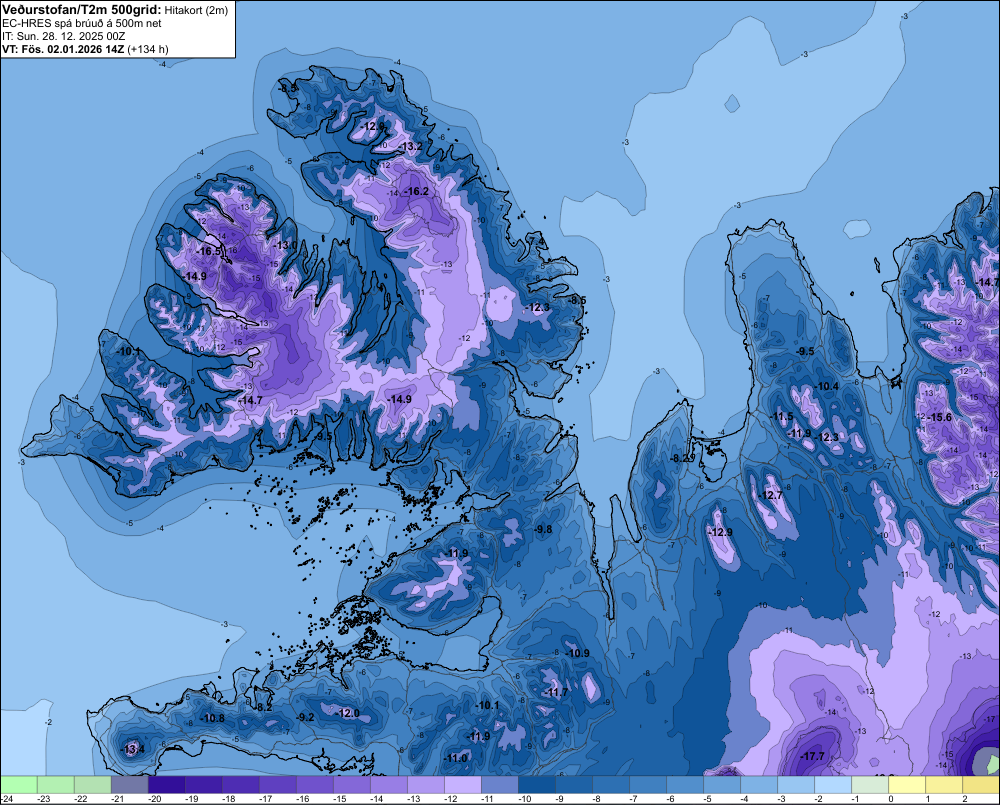Click the legend color swatch starting at -7
1000x805 pixels.
[x=648, y=785]
